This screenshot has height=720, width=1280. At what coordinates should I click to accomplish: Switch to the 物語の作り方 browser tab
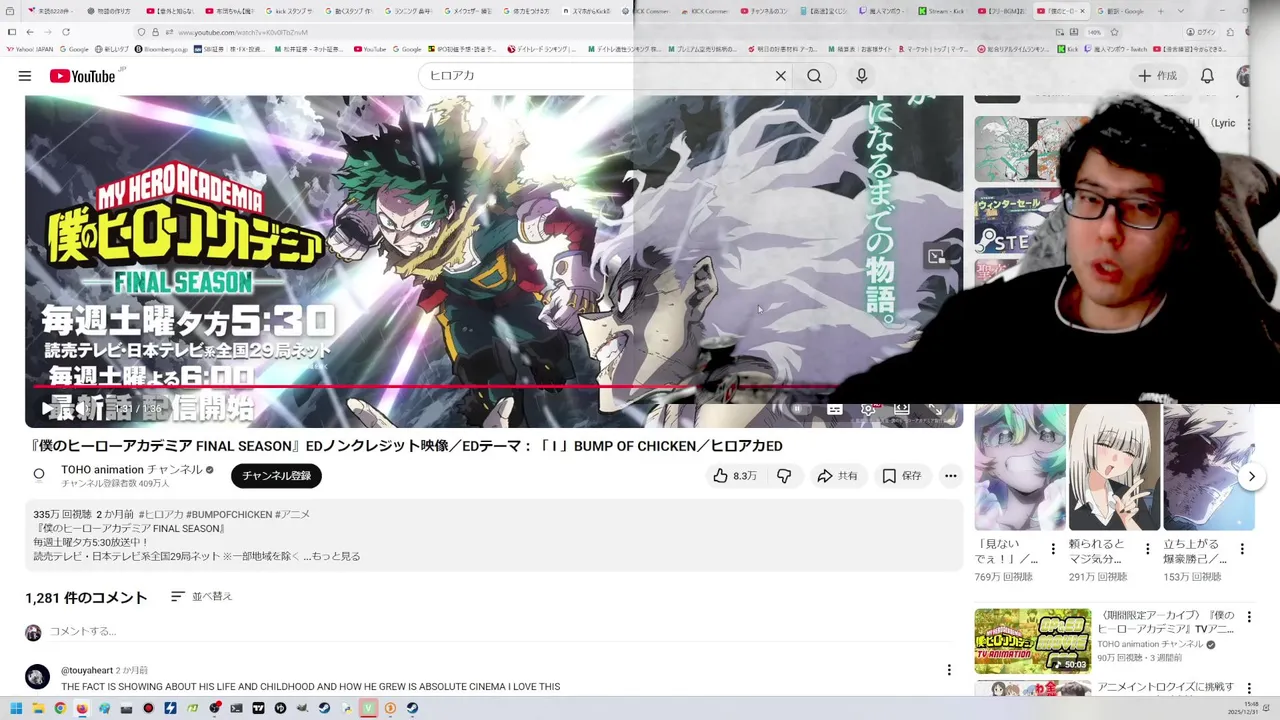pyautogui.click(x=109, y=11)
